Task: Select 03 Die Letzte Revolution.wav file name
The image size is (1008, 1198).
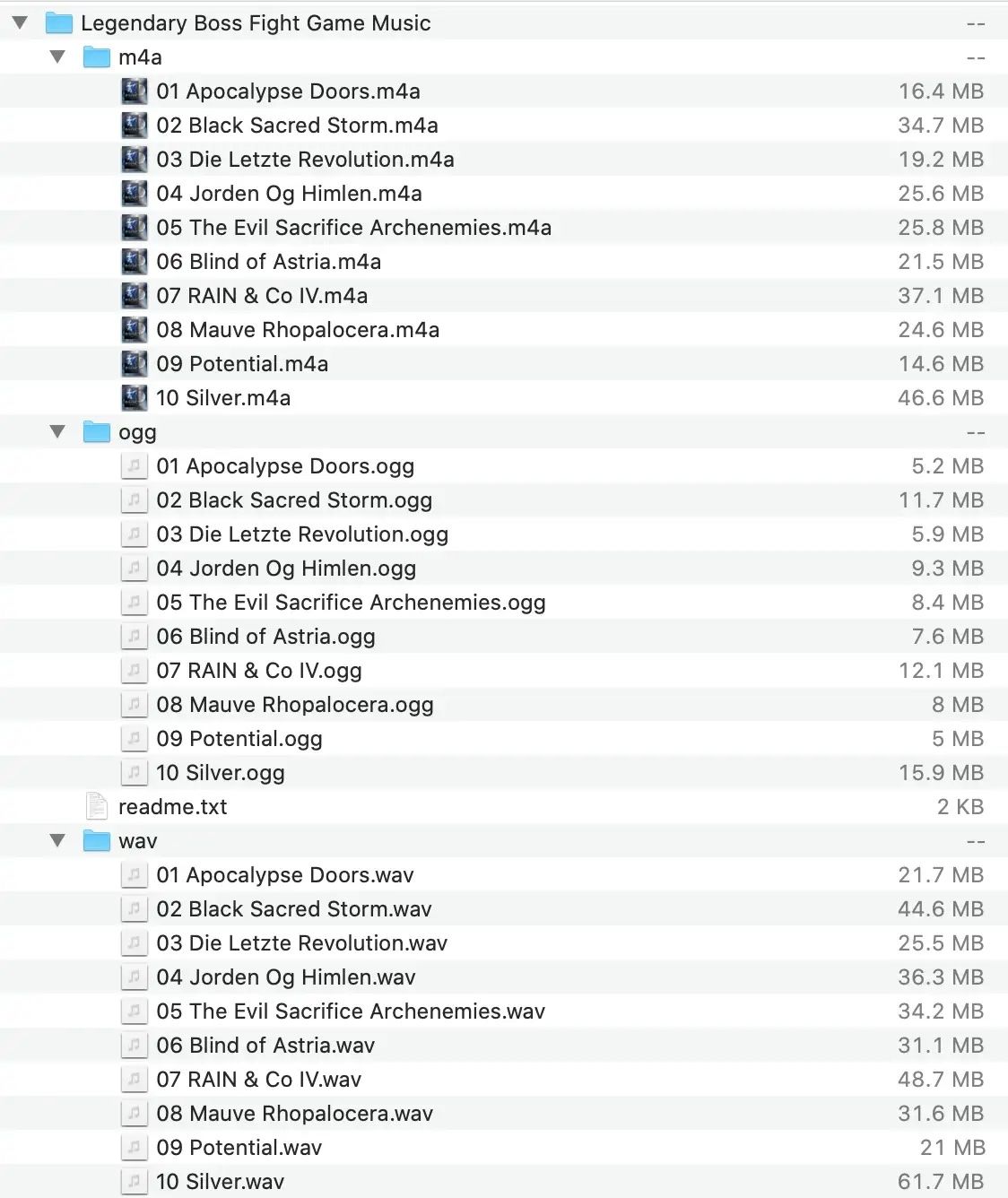Action: [301, 943]
